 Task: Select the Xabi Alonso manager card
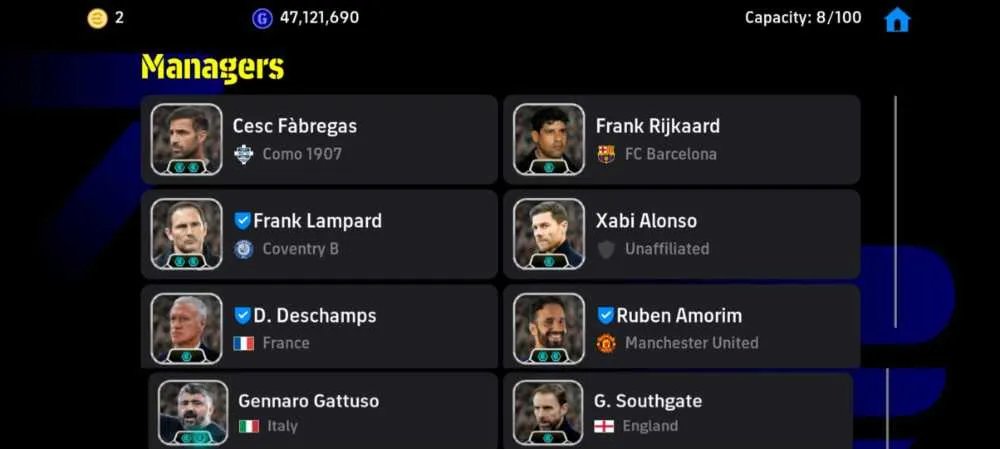pos(682,234)
